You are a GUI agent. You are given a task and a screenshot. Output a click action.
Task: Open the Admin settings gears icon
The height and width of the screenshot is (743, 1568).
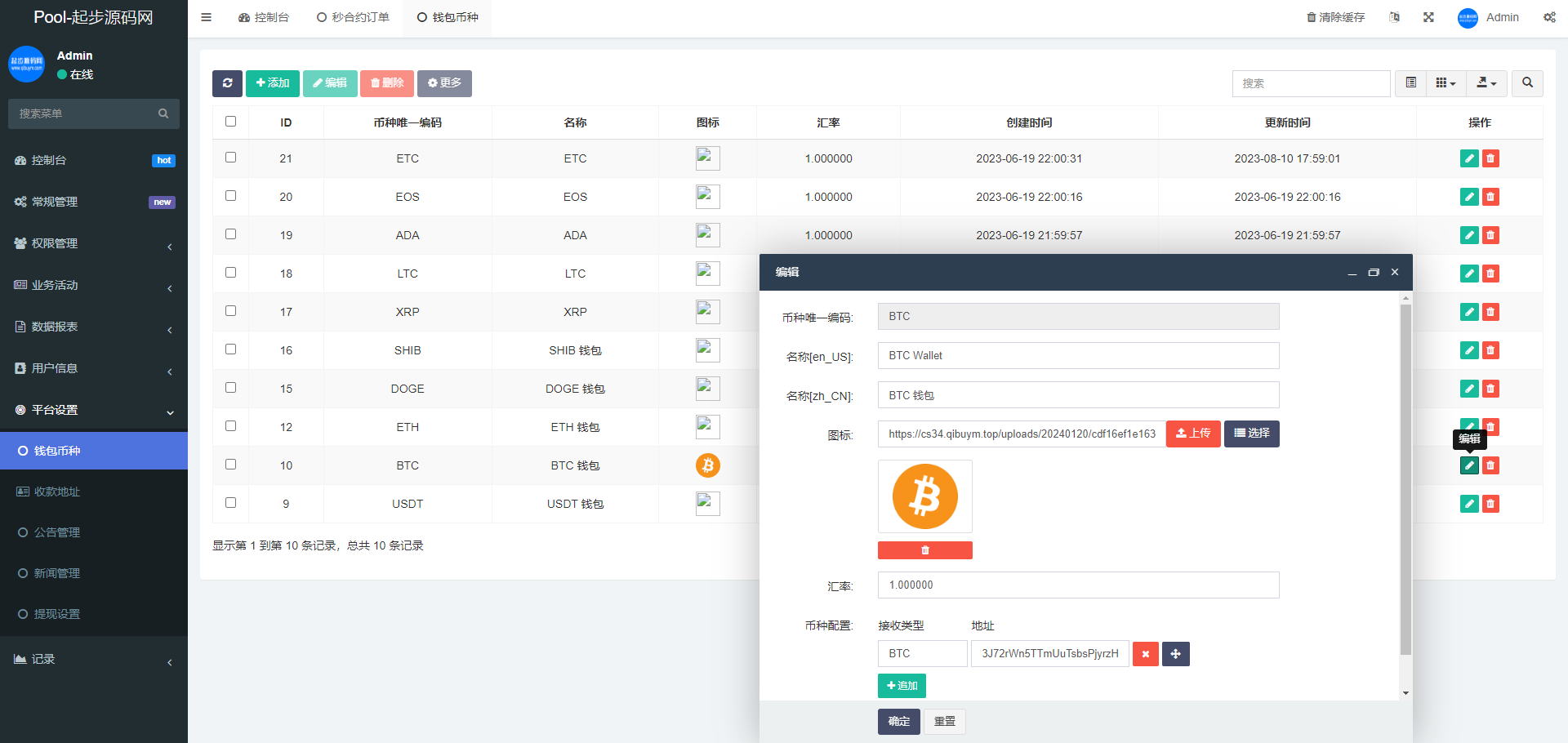click(x=1549, y=17)
